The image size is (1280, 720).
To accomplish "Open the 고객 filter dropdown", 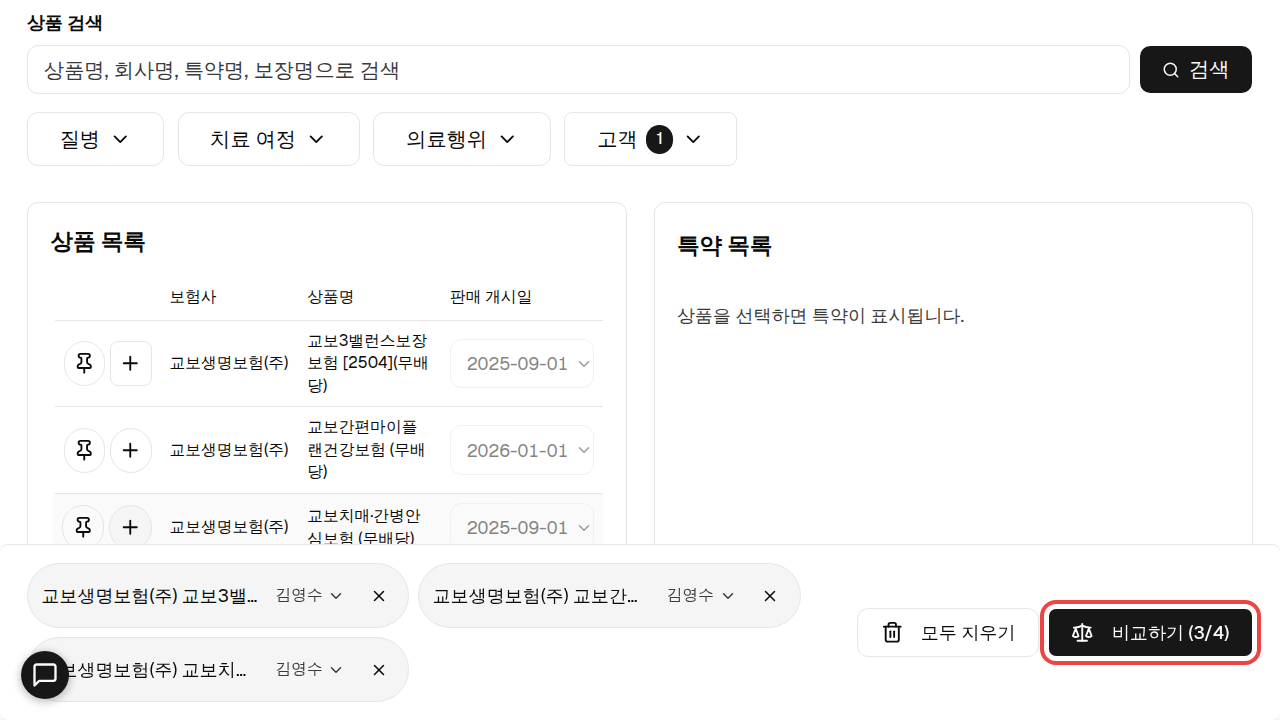I will pos(650,139).
